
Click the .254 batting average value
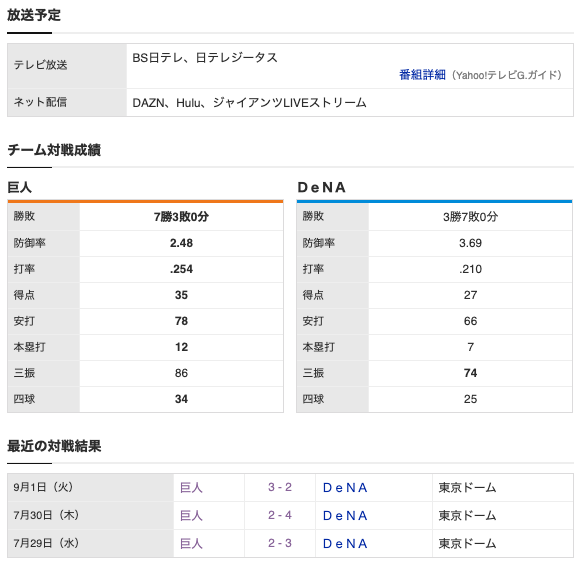point(181,269)
